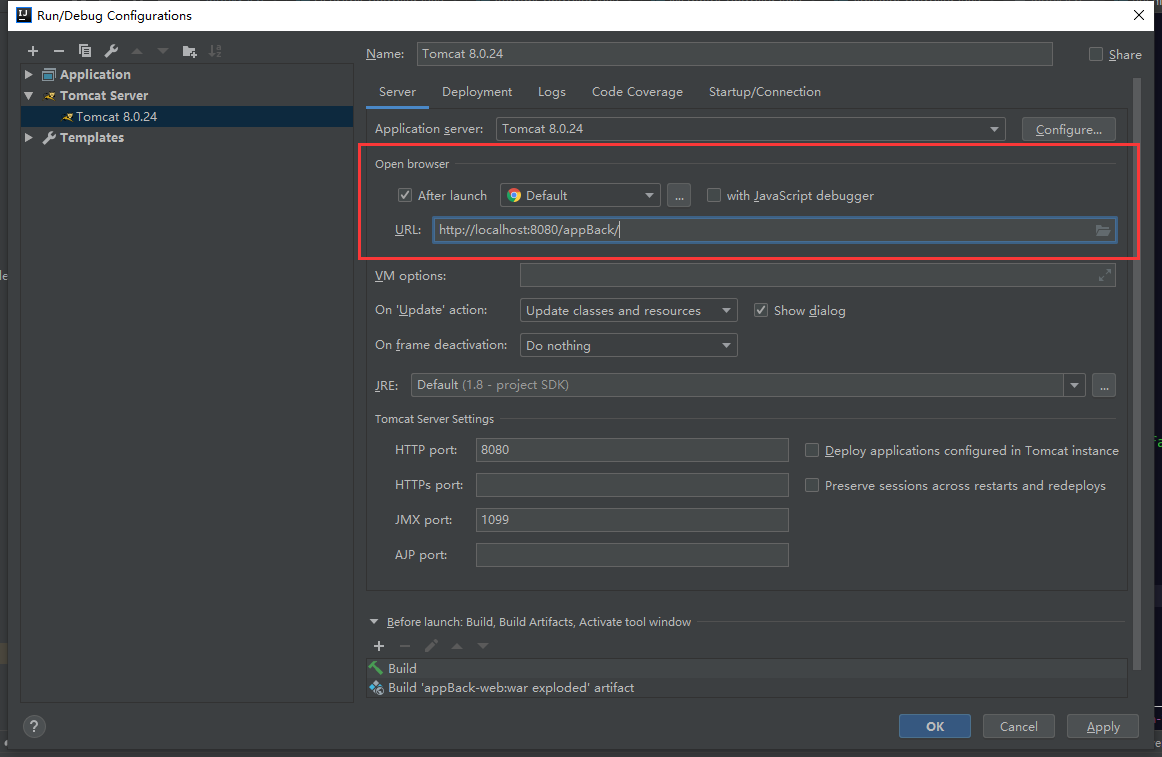
Task: Move before launch task down
Action: [x=483, y=646]
